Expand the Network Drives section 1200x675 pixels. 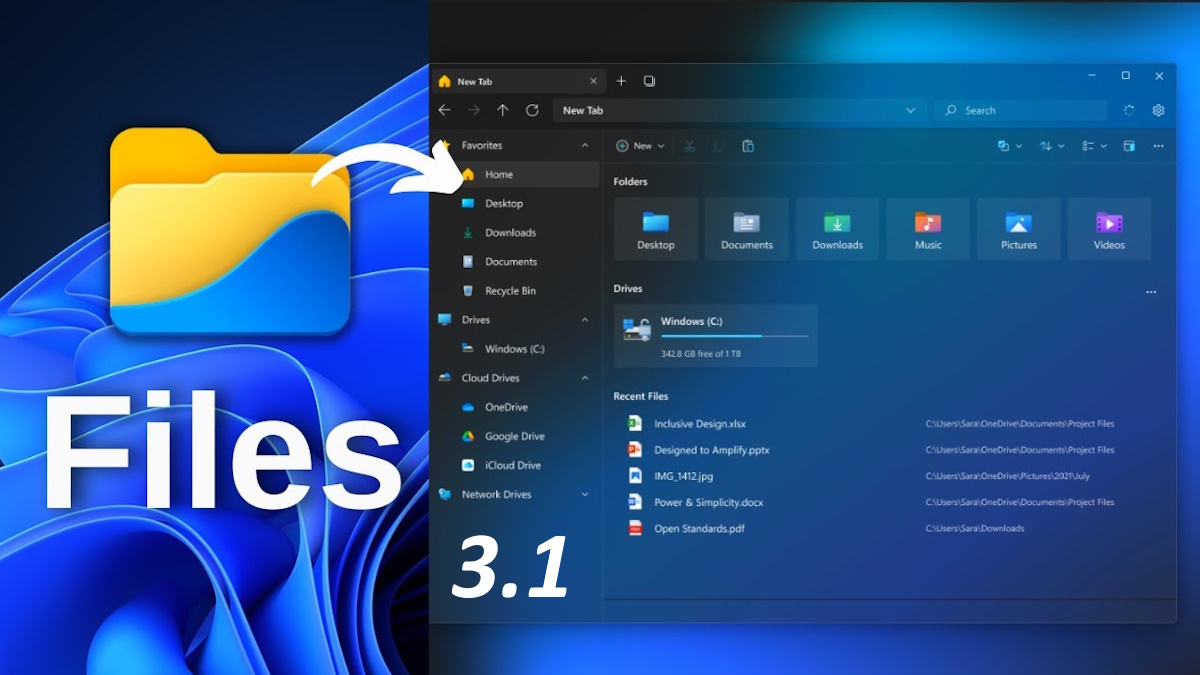pyautogui.click(x=585, y=495)
